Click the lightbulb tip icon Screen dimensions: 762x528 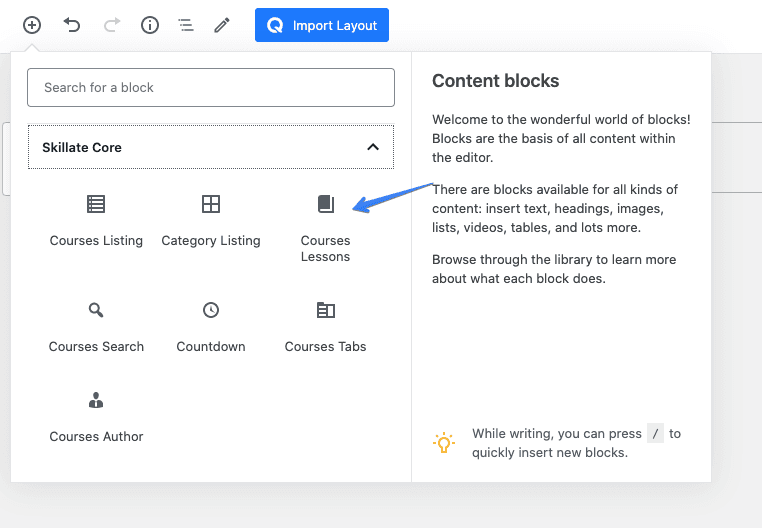(x=444, y=442)
